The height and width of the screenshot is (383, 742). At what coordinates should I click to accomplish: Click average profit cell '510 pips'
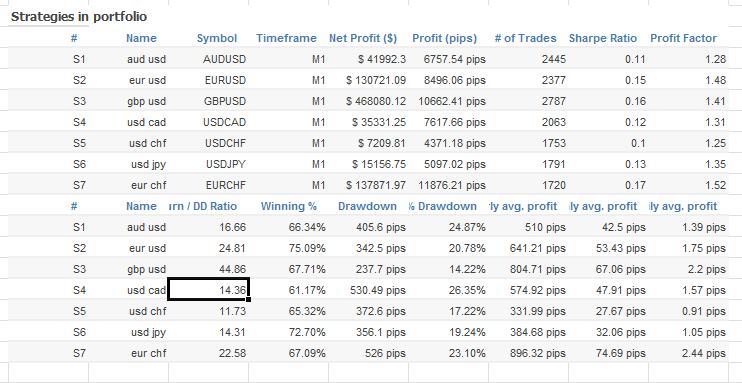pos(545,227)
